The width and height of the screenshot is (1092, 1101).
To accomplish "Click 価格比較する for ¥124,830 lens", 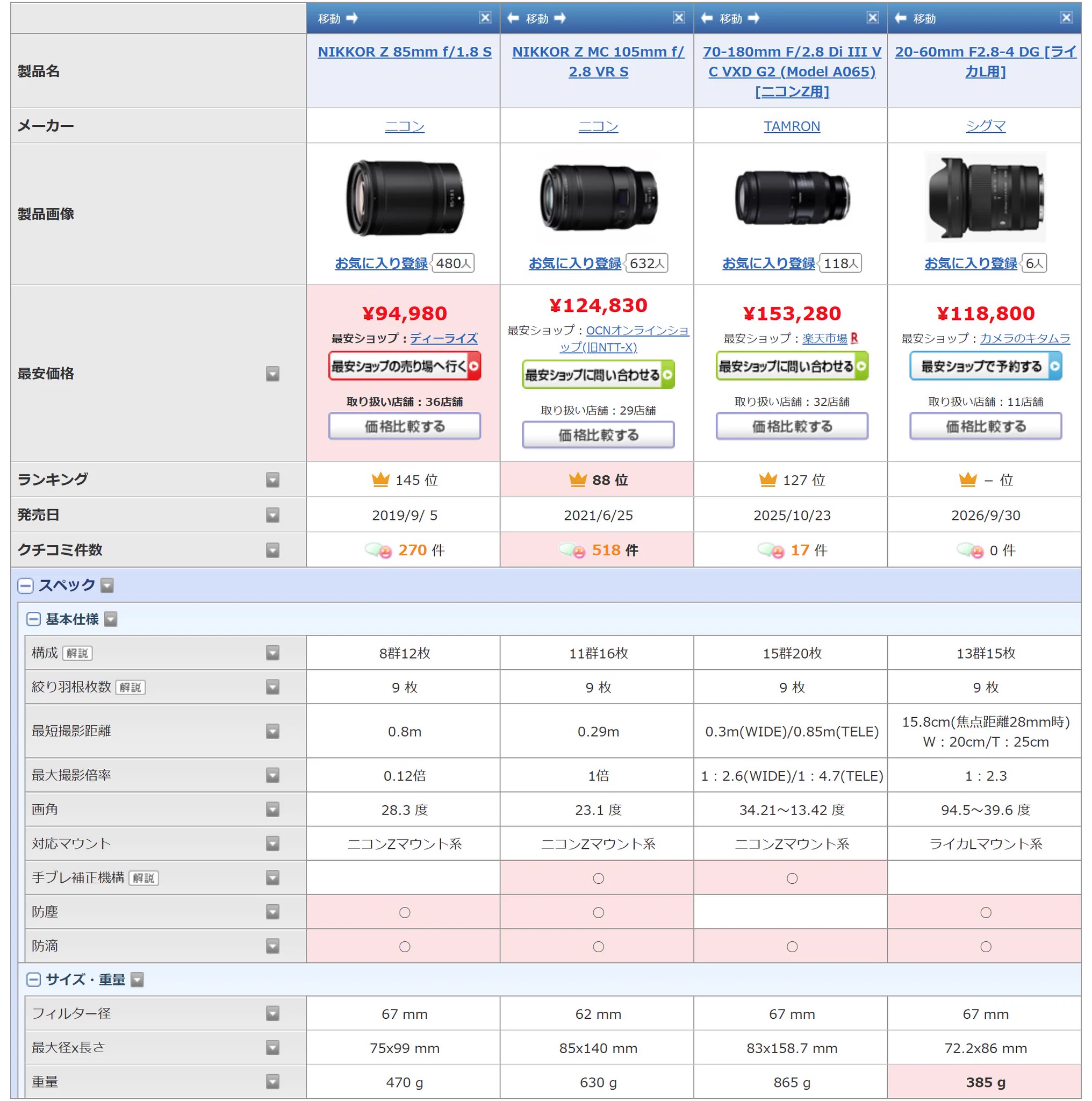I will [x=598, y=435].
